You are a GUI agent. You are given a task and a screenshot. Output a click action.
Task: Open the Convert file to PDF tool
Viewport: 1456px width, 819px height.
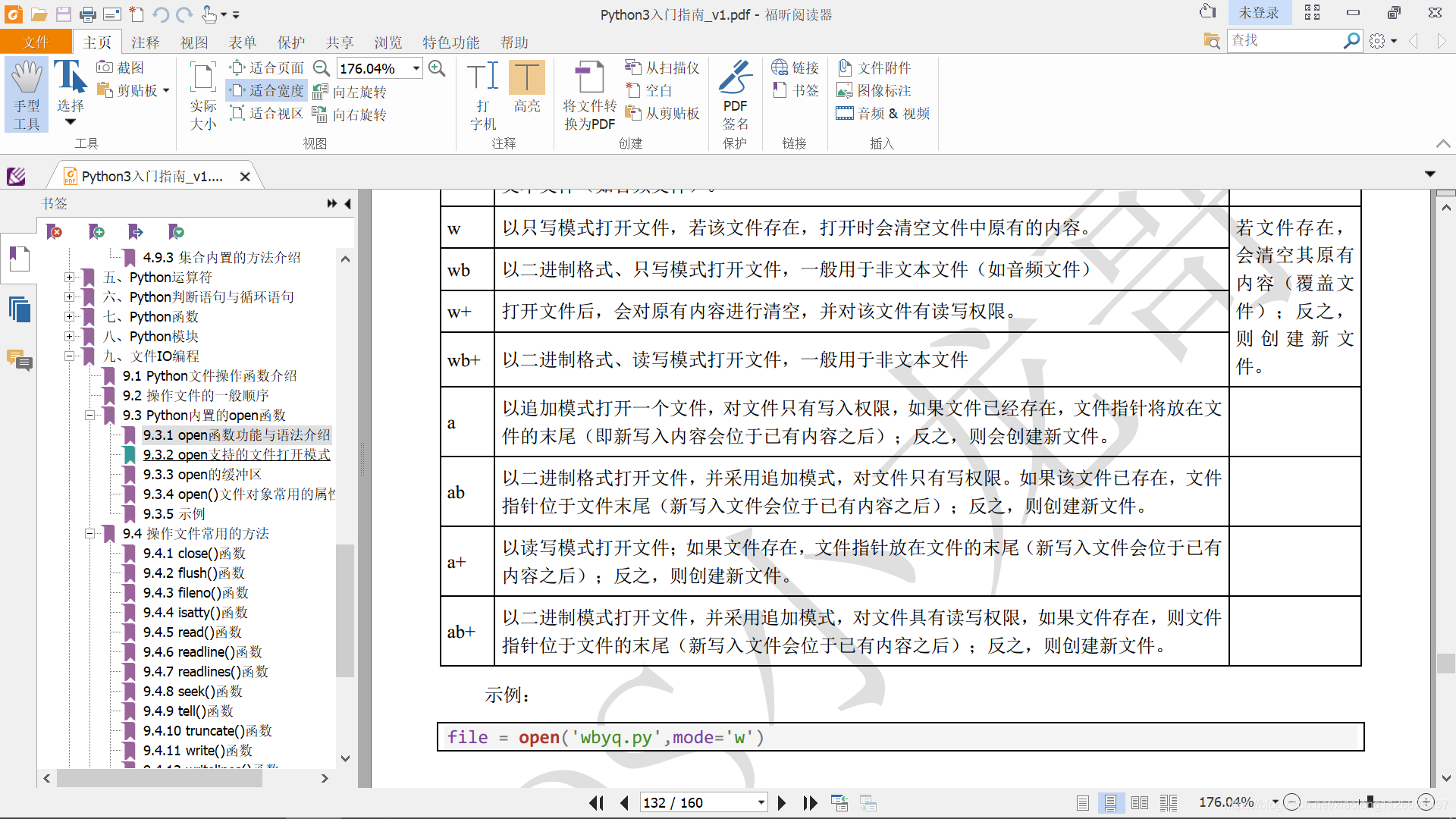coord(589,94)
